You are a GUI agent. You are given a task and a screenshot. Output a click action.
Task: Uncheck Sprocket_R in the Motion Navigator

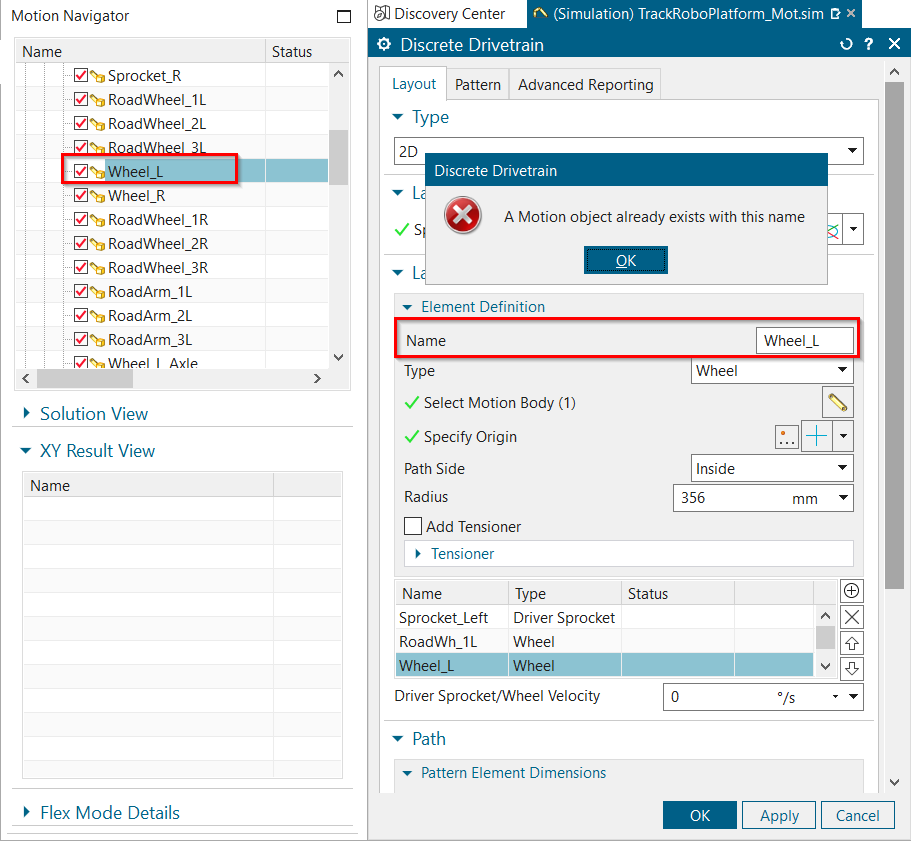[x=82, y=75]
